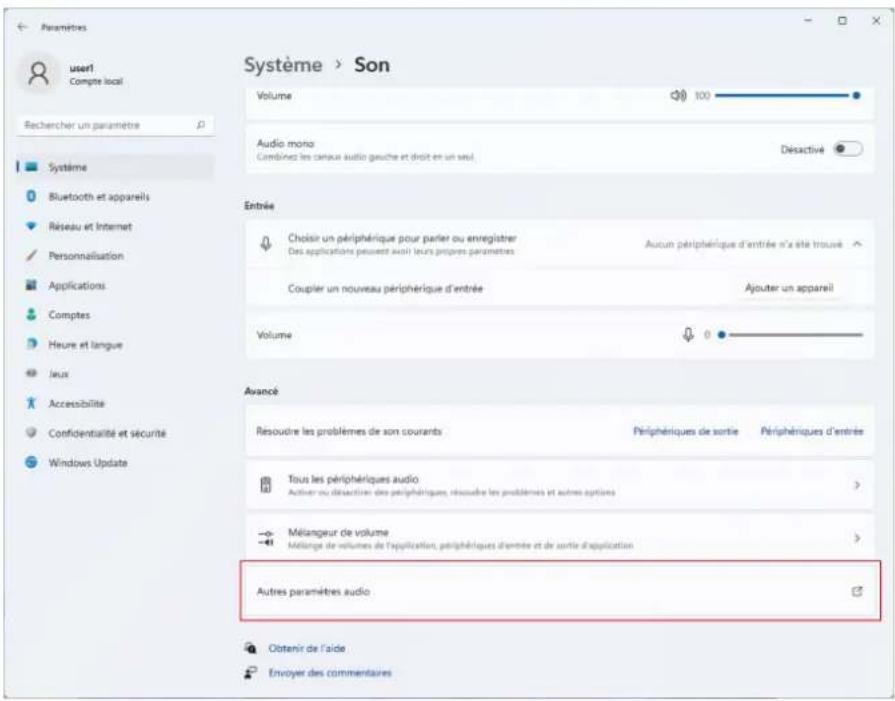
Task: Click Système in the breadcrumb
Action: click(x=283, y=65)
